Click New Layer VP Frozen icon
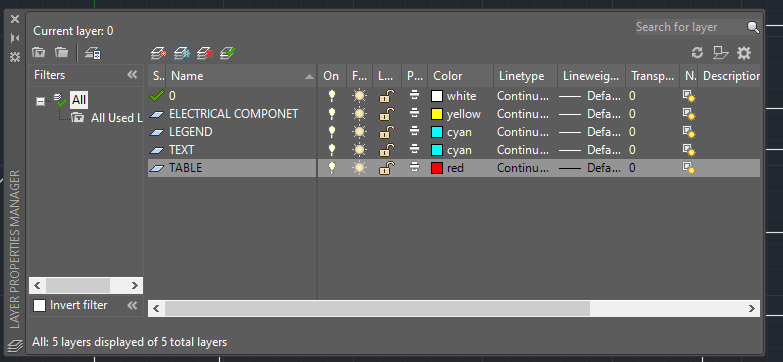Viewport: 783px width, 362px height. pos(181,53)
